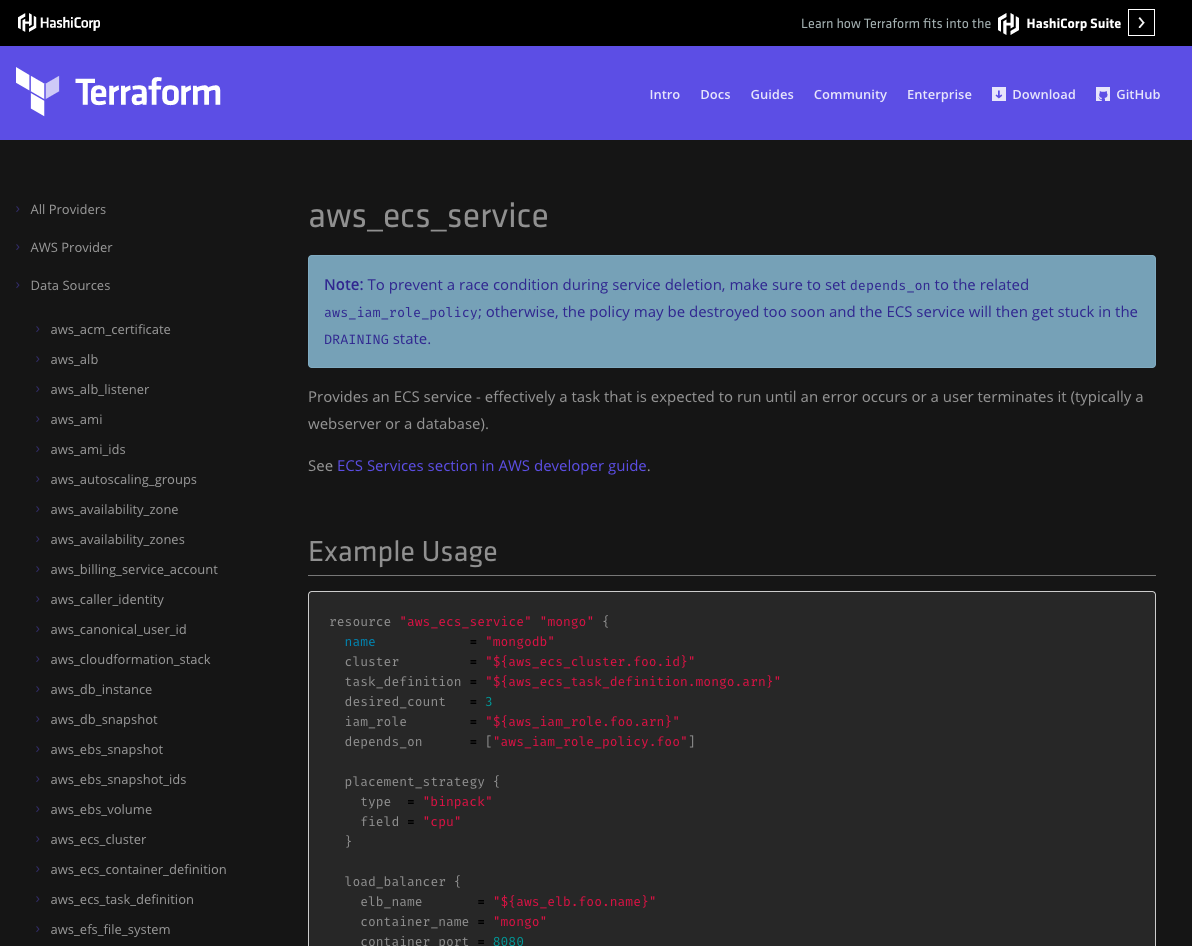Image resolution: width=1192 pixels, height=946 pixels.
Task: Click chevron beside aws_ami
Action: tap(37, 418)
